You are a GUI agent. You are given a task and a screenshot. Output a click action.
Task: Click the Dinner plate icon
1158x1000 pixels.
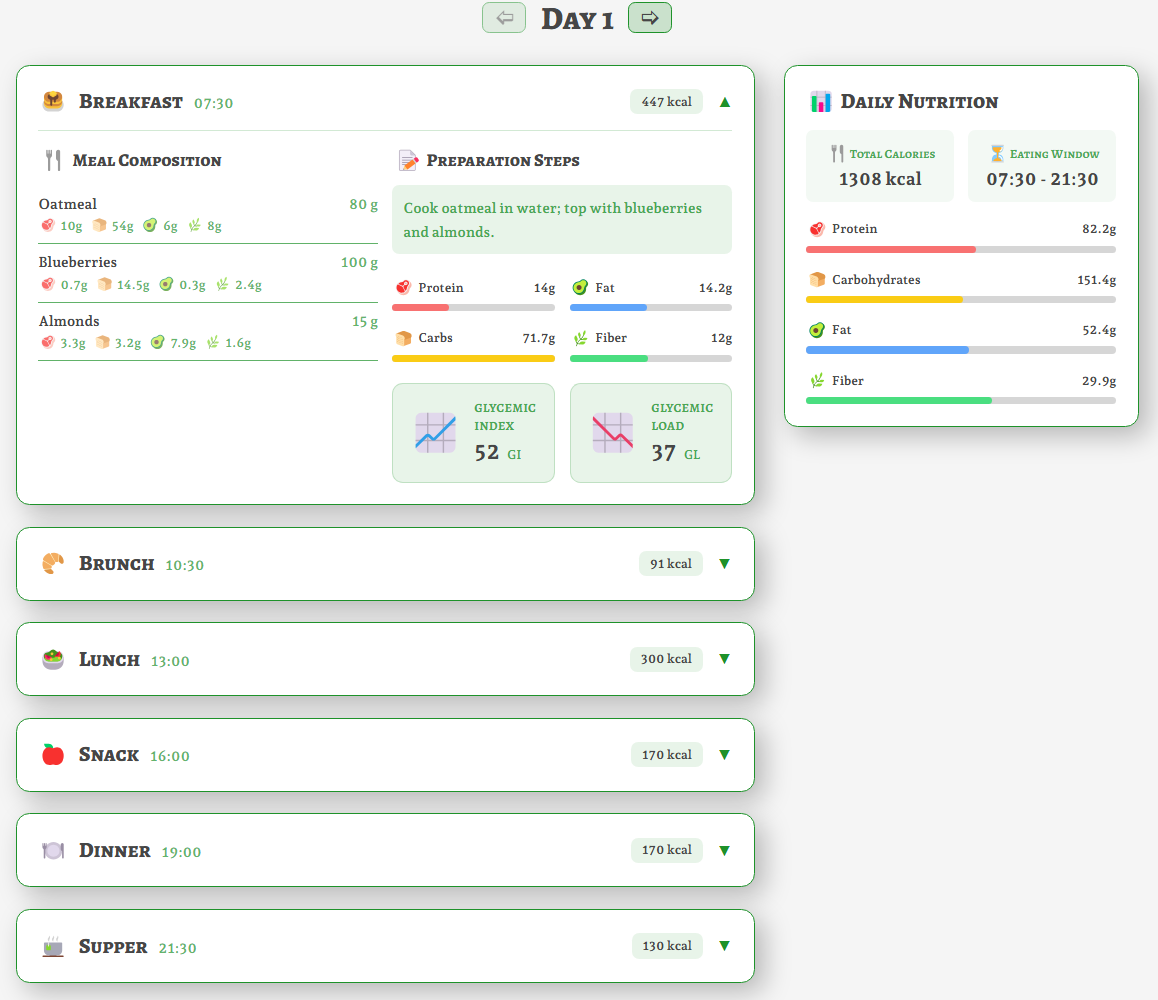click(53, 850)
